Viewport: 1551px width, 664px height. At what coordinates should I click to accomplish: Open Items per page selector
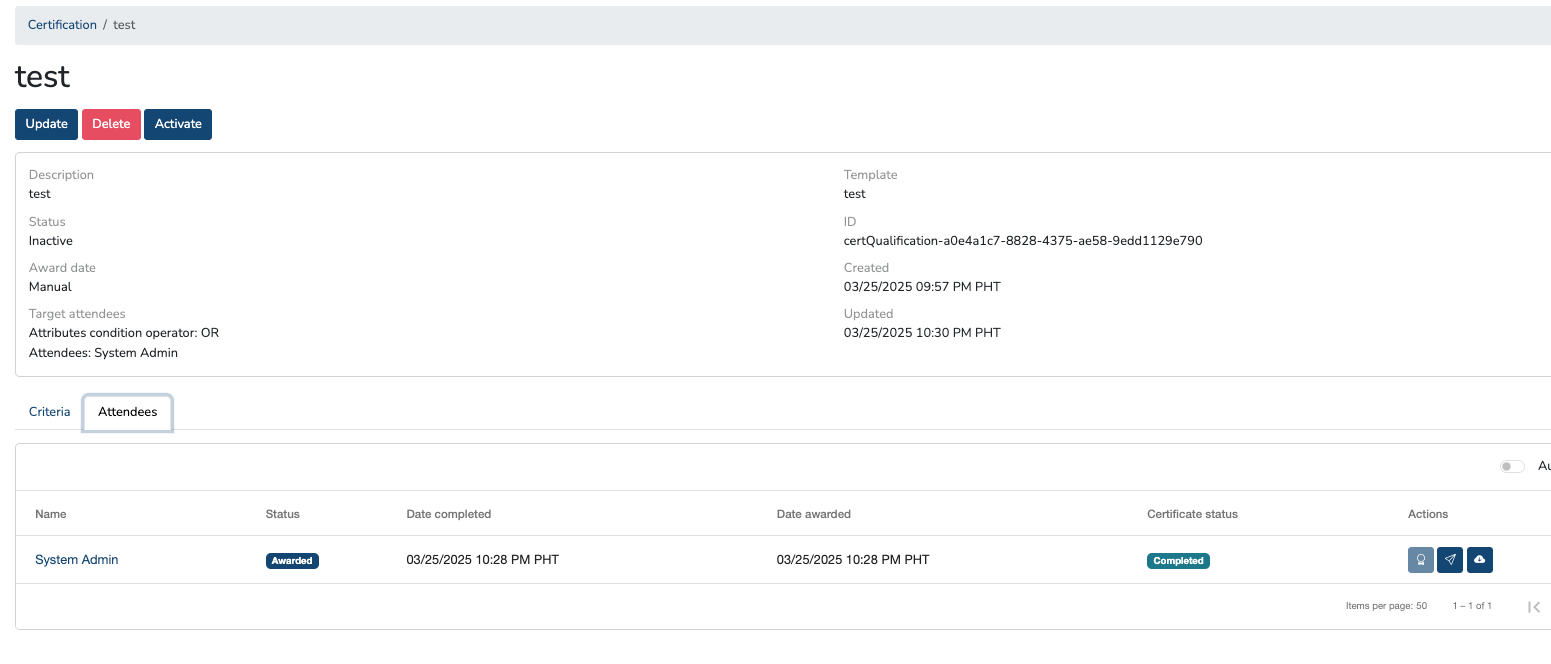coord(1386,606)
